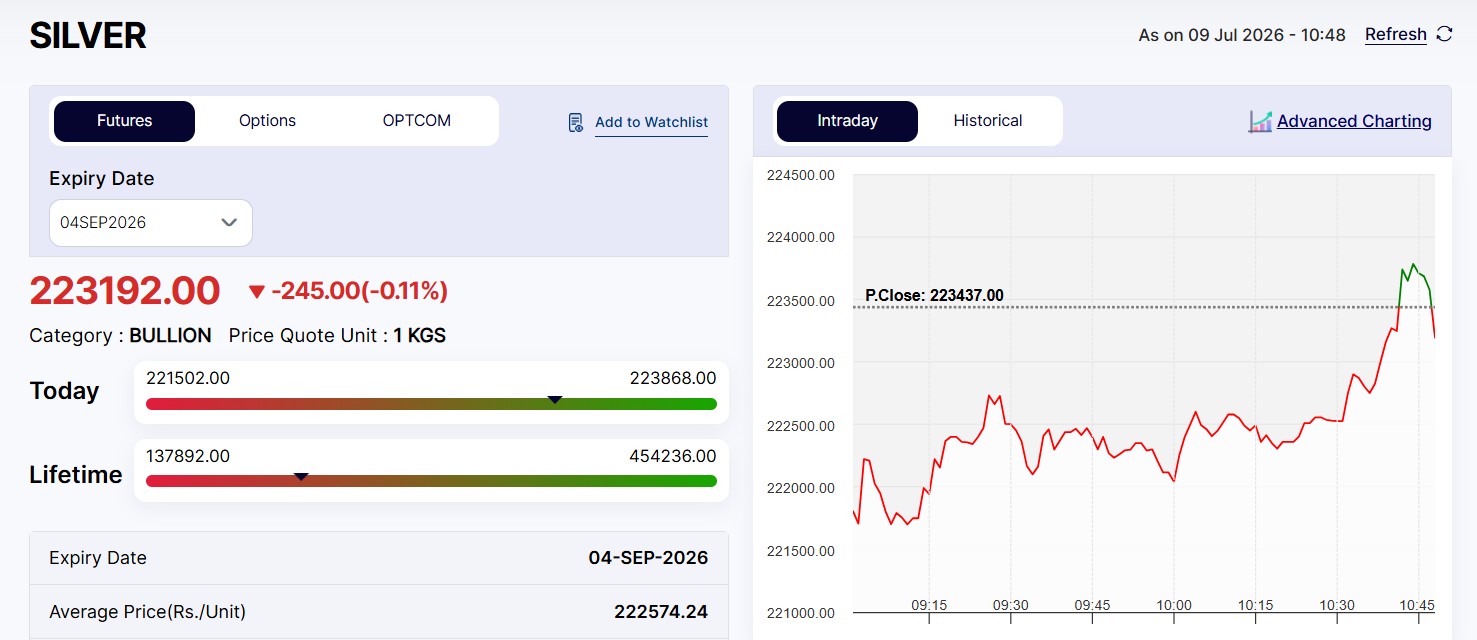
Task: Click the Today gradient range bar
Action: [431, 404]
